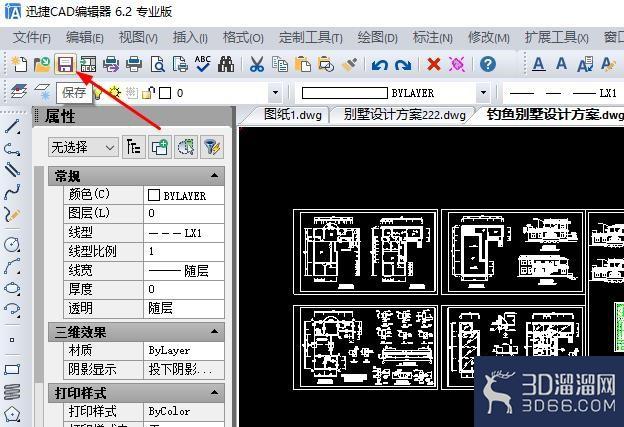624x427 pixels.
Task: Click the Paste clipboard icon
Action: (x=303, y=64)
